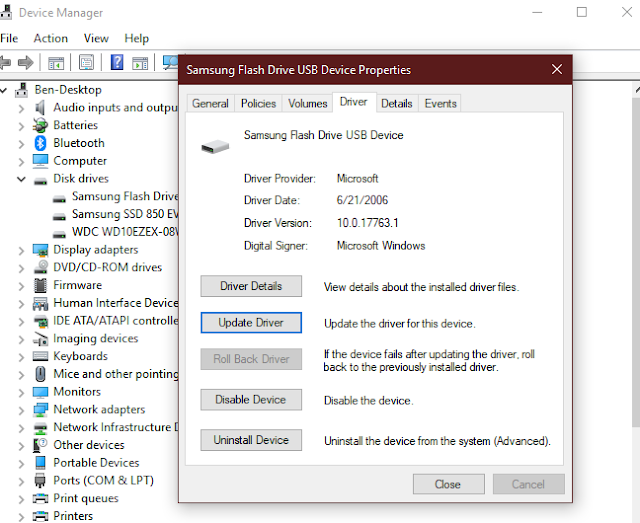Open the File menu
The image size is (640, 523).
tap(9, 38)
